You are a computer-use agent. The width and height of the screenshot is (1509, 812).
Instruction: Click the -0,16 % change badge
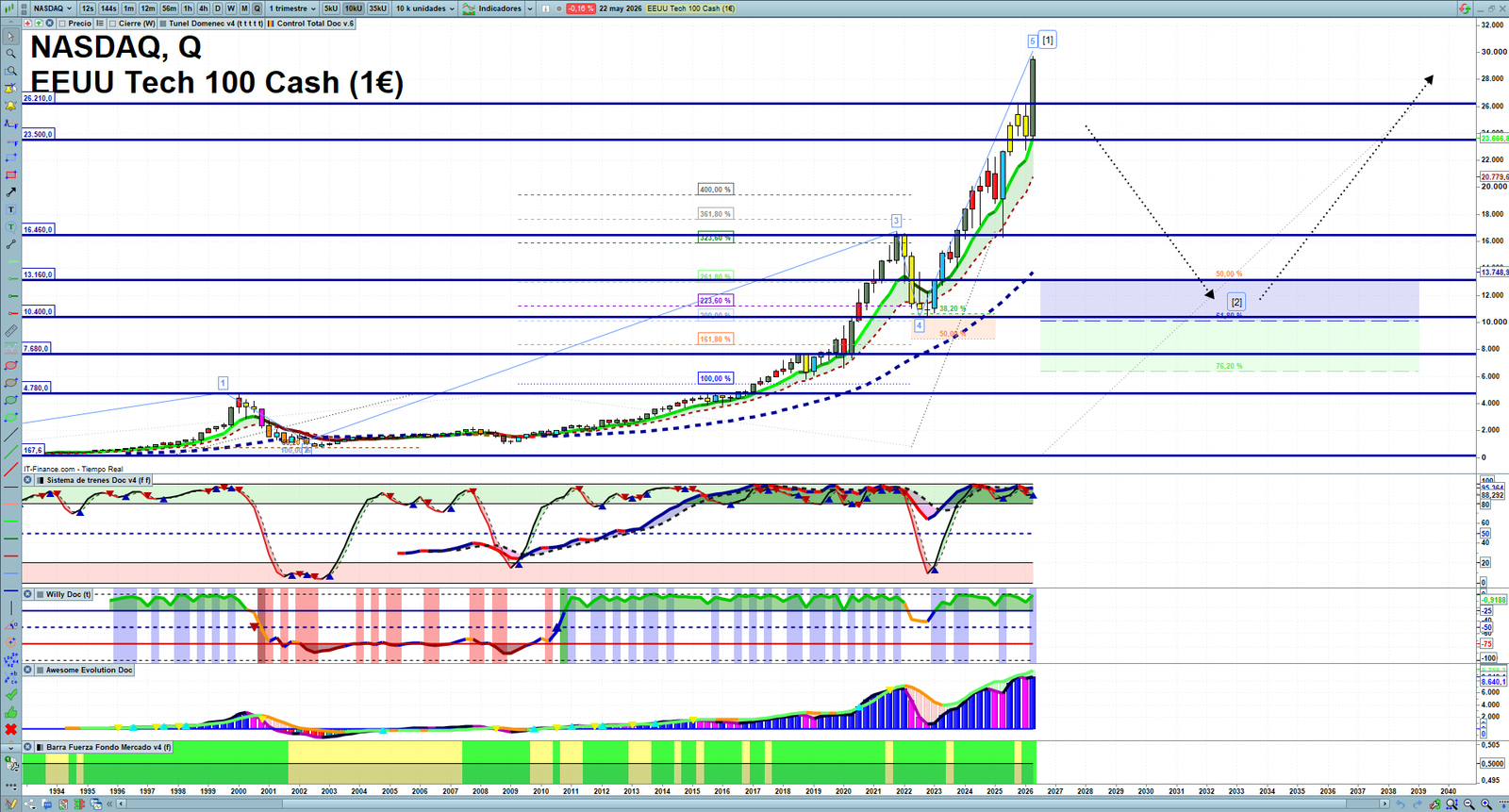pos(580,8)
